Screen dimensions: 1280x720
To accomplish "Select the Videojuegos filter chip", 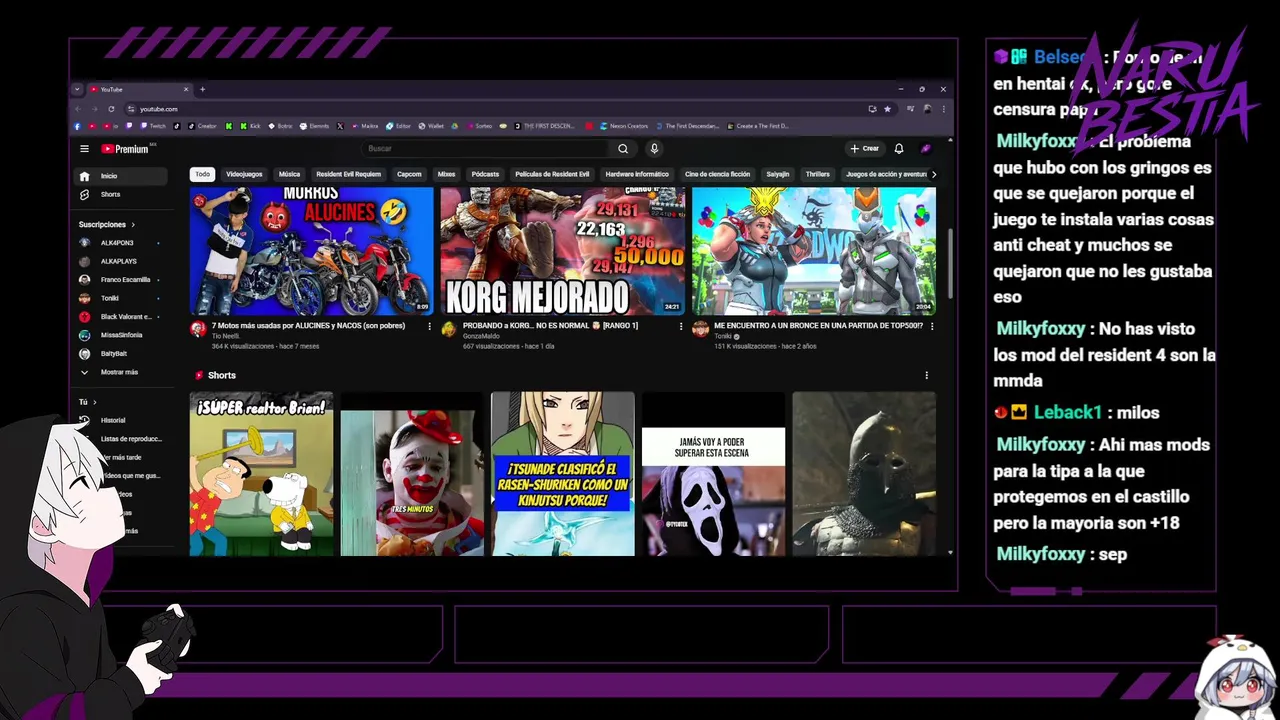I will pos(244,174).
